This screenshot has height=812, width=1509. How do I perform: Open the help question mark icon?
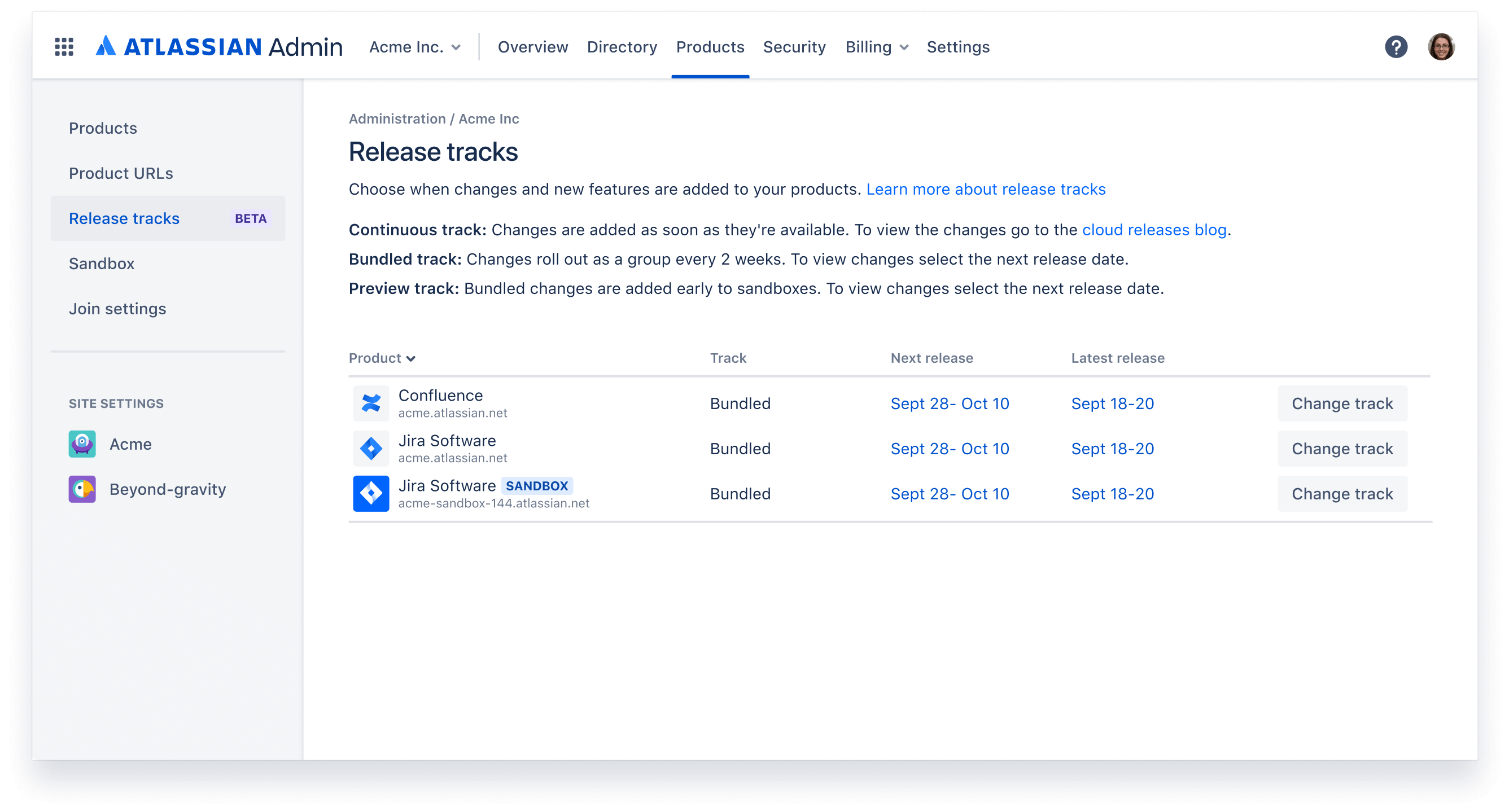coord(1396,47)
